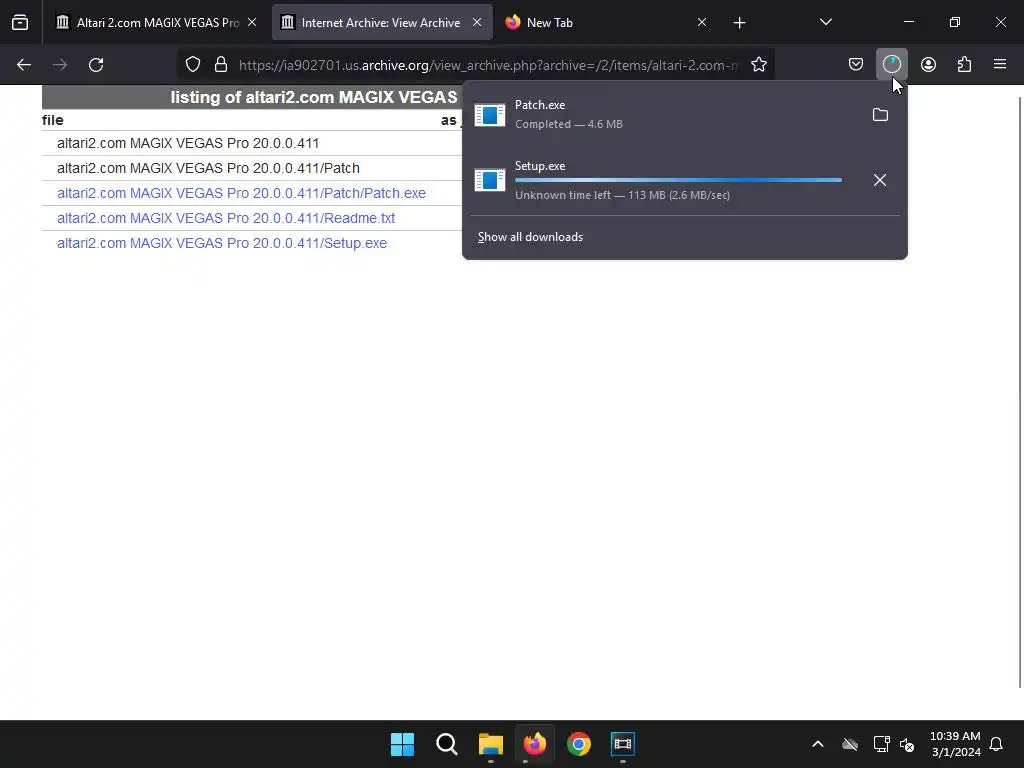Viewport: 1024px width, 768px height.
Task: Click the Firefox taskbar icon
Action: pos(534,744)
